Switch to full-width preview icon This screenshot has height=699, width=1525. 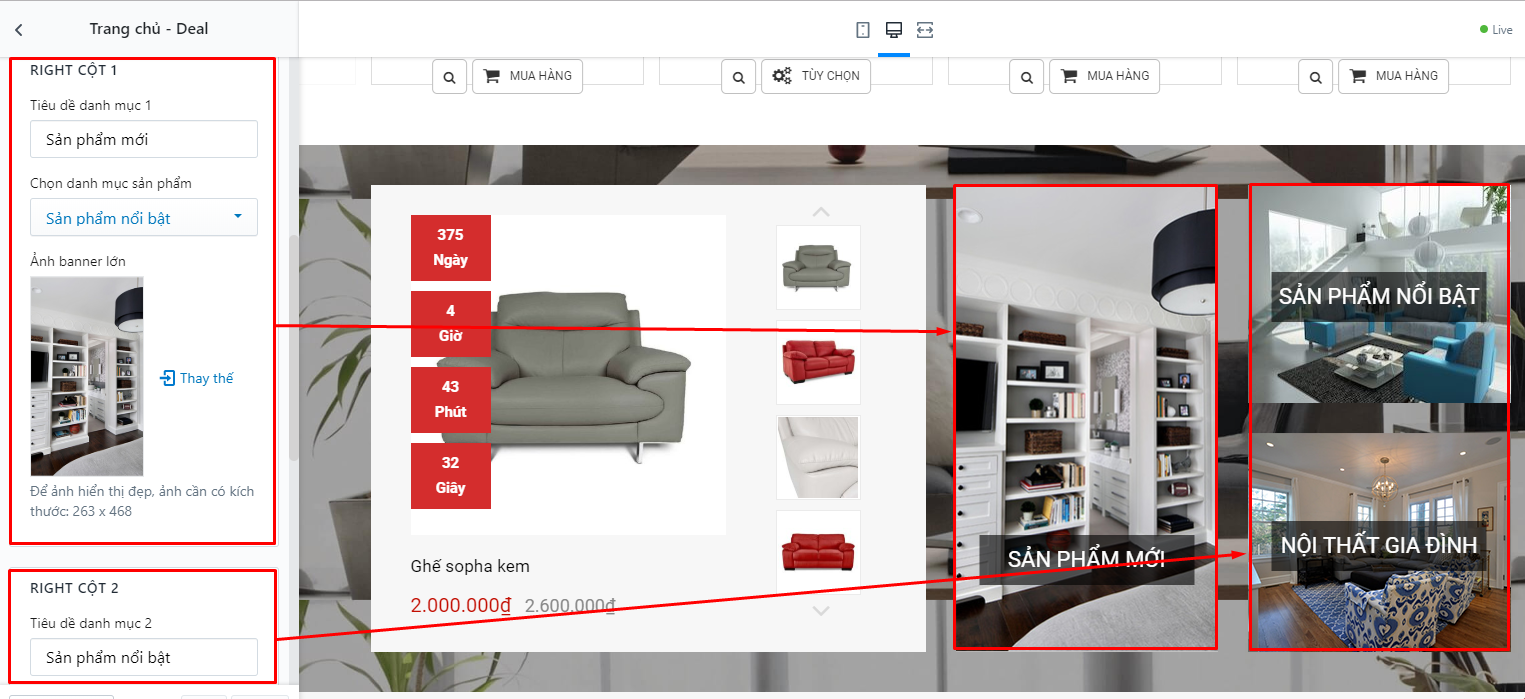tap(925, 30)
